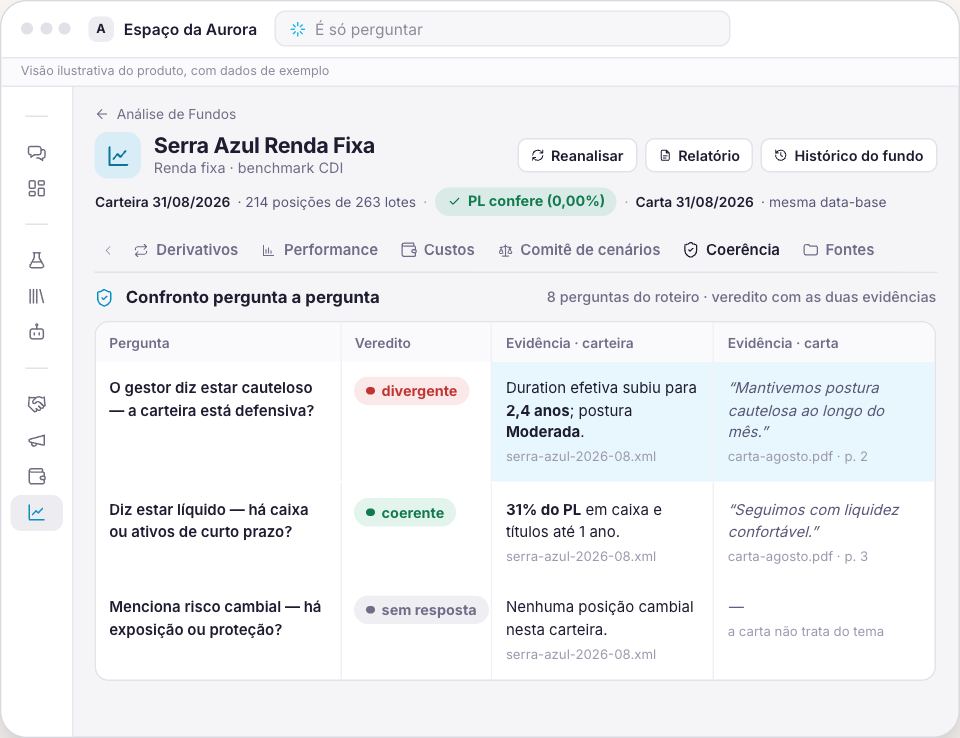This screenshot has height=738, width=960.
Task: Click the Veredito column header
Action: pos(383,343)
